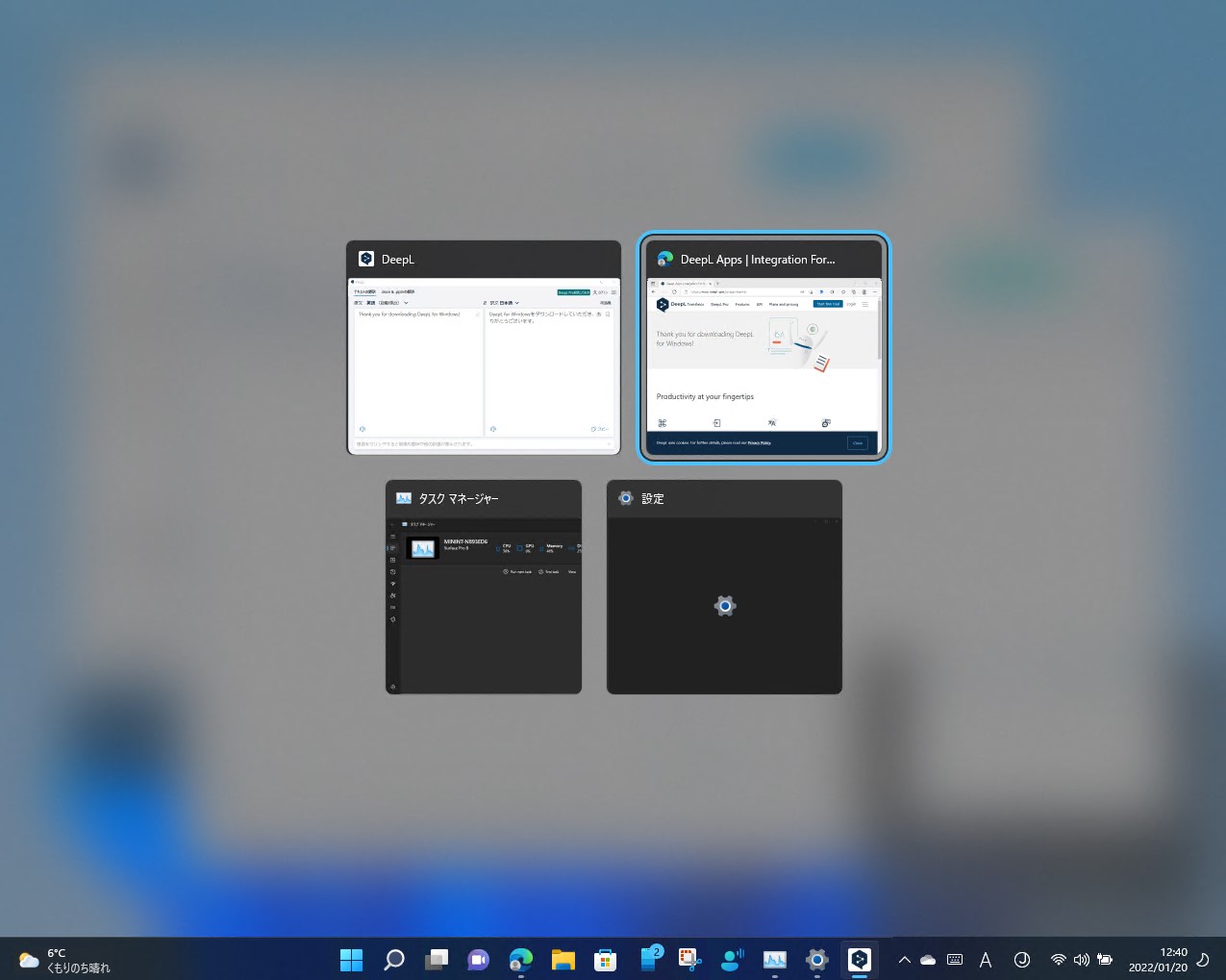Open Task Manager taskbar icon
This screenshot has height=980, width=1226.
[775, 959]
